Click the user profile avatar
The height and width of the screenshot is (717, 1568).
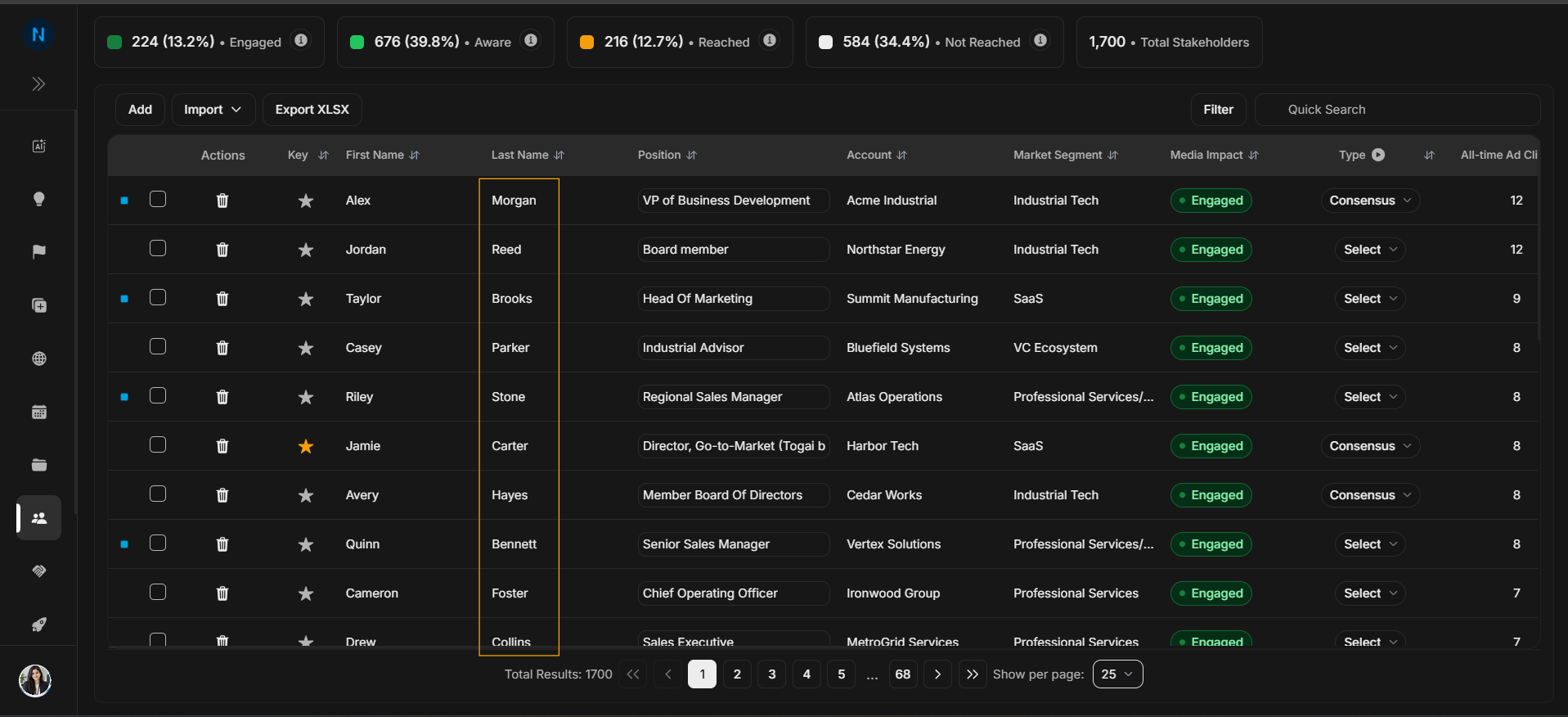pos(35,680)
